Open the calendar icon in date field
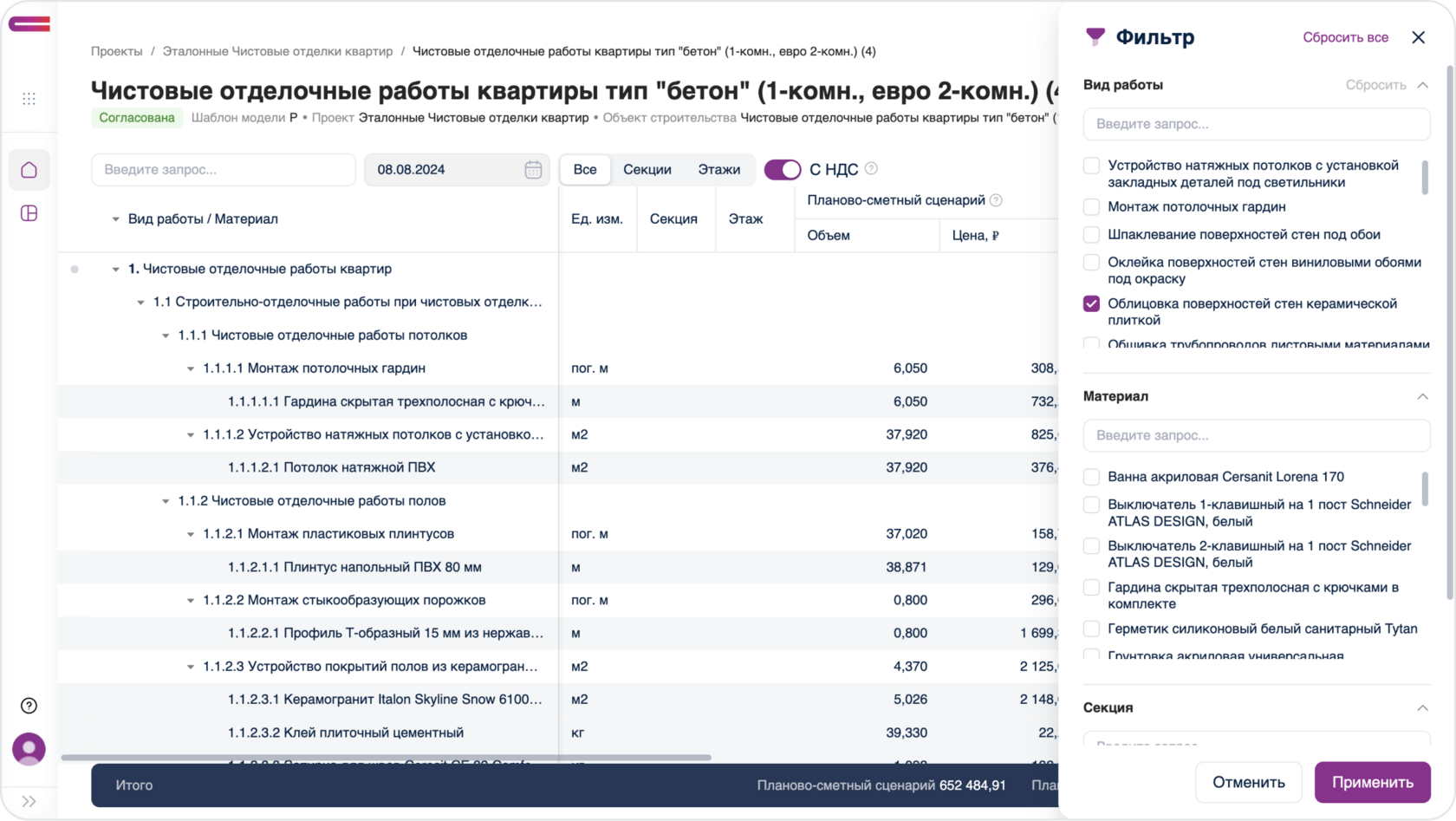Viewport: 1456px width, 821px height. [533, 170]
